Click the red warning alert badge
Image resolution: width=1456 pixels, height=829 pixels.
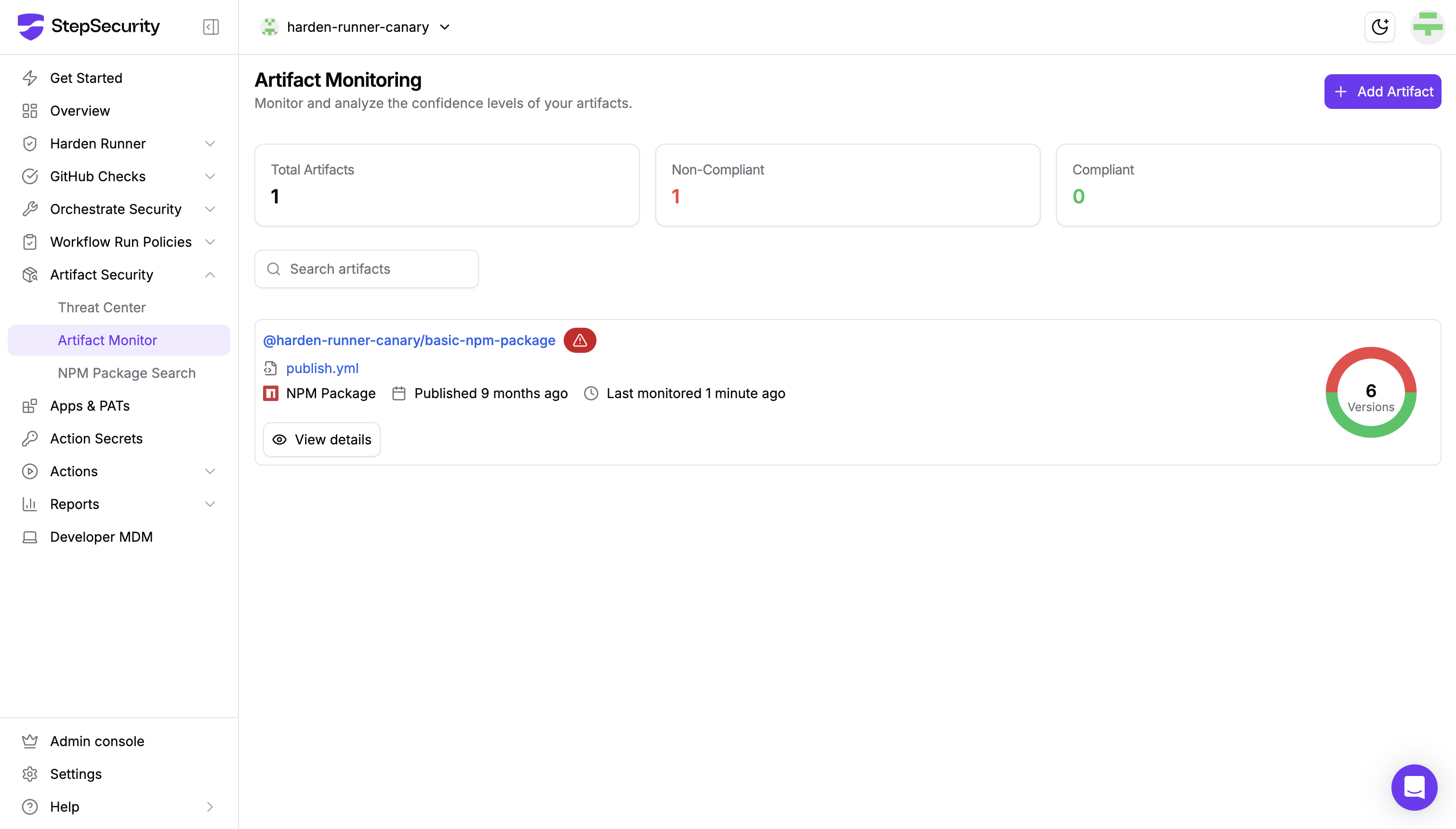[579, 340]
